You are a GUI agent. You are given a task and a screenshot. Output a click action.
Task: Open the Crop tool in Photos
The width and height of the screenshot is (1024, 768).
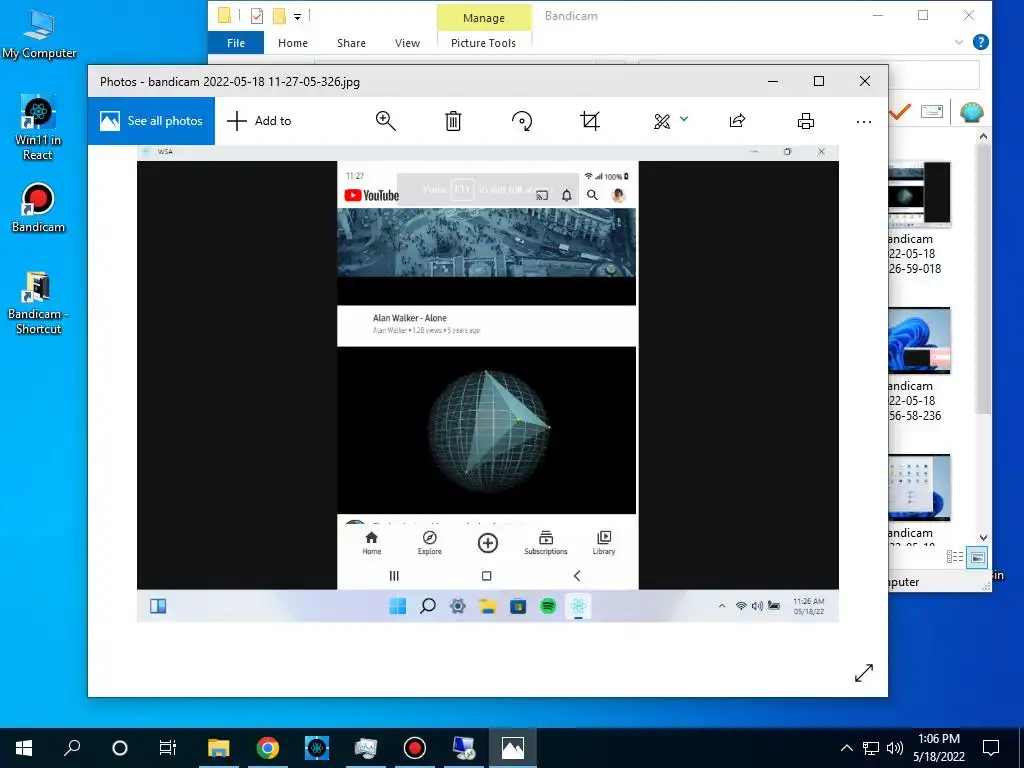590,121
